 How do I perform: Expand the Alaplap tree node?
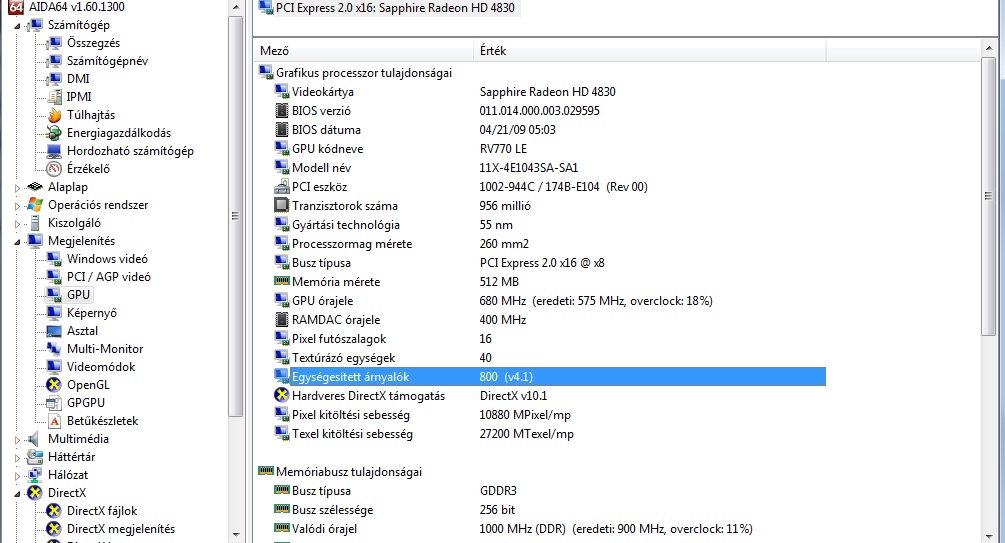17,188
